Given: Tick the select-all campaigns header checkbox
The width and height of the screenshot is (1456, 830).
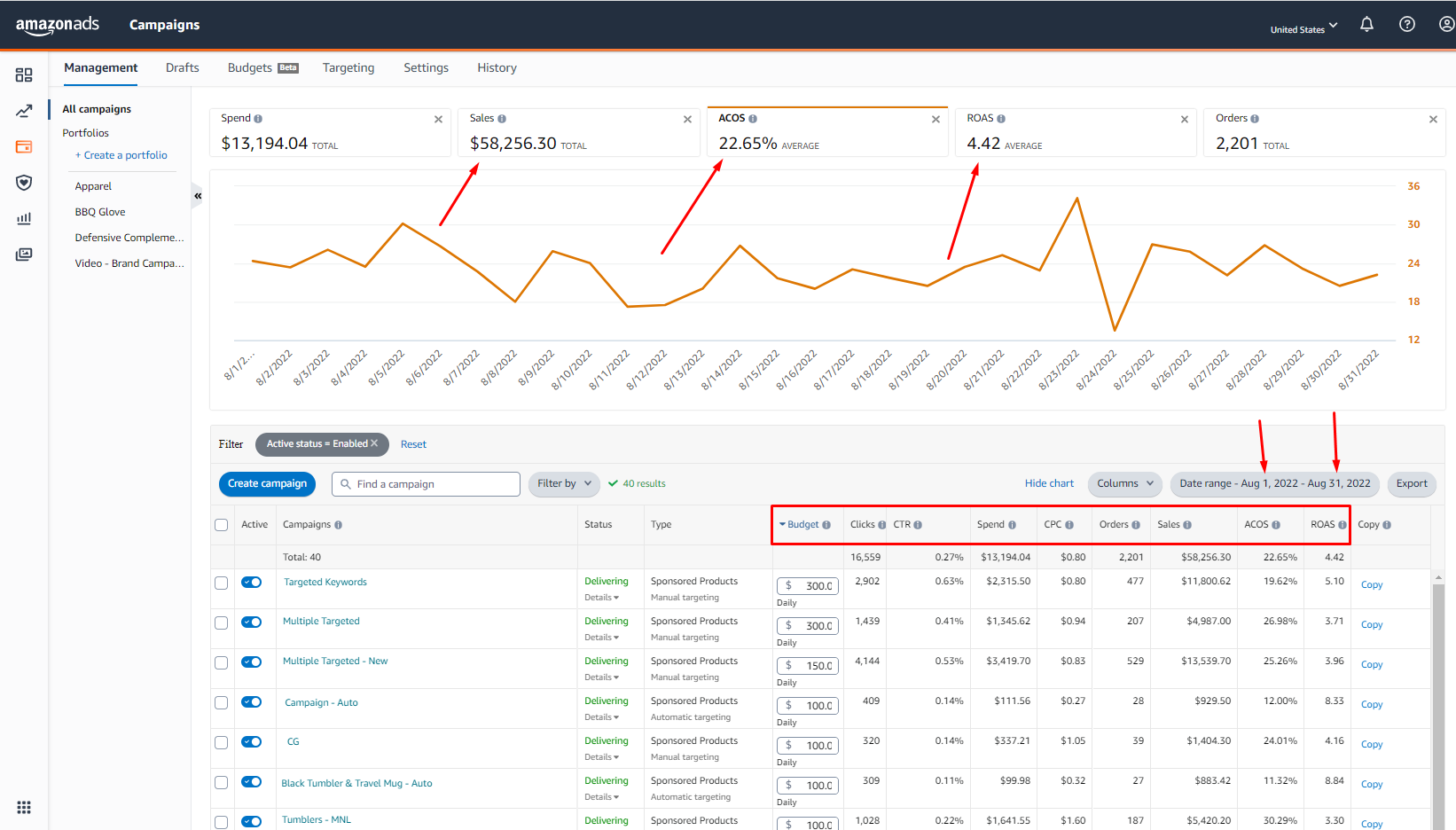Looking at the screenshot, I should (x=222, y=525).
